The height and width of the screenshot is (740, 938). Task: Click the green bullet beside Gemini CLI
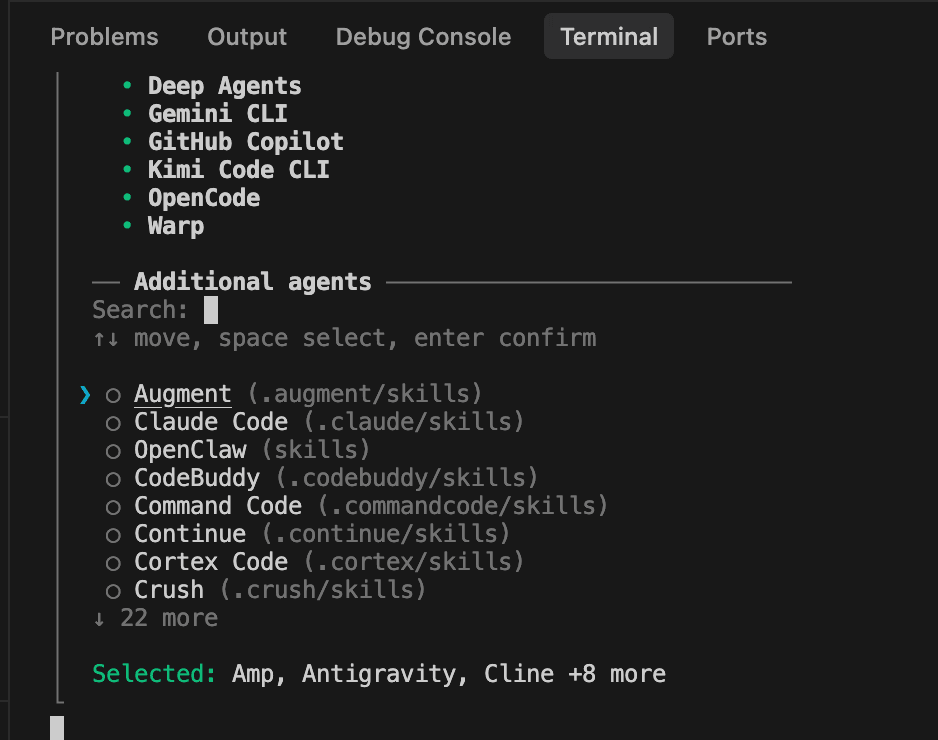127,114
